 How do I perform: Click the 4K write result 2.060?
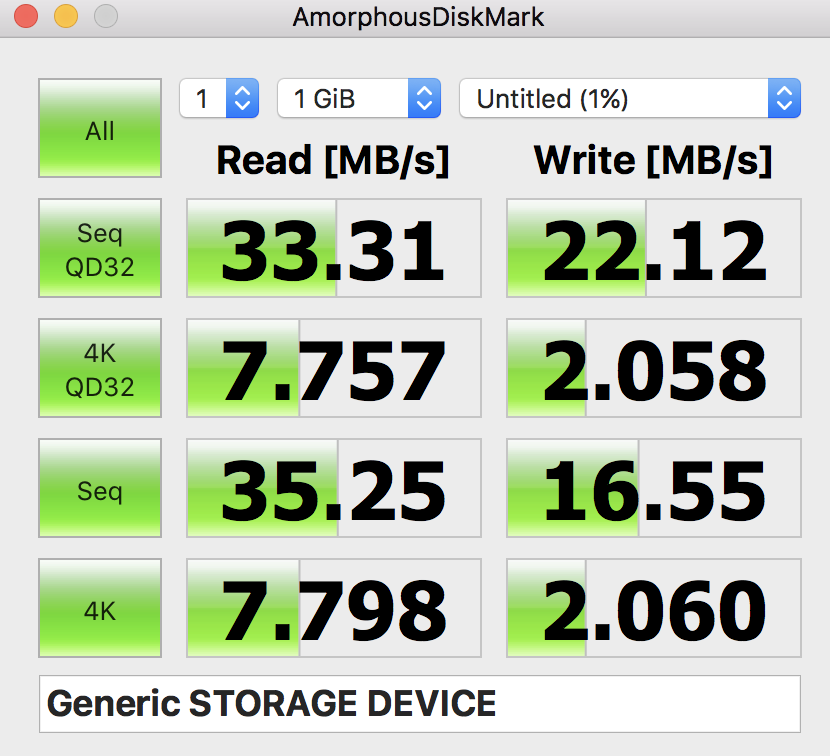tap(654, 608)
